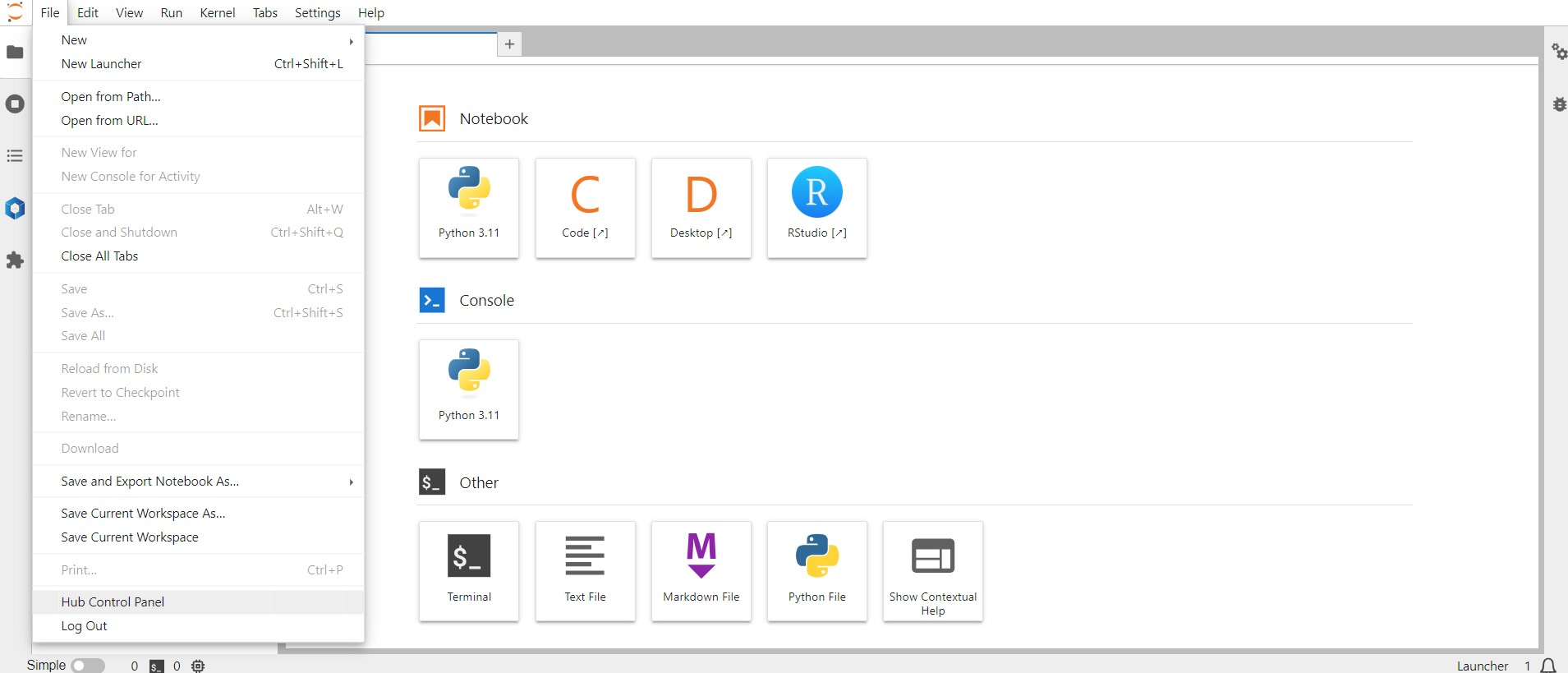Open the Extension Manager puzzle icon
This screenshot has width=1568, height=673.
(x=15, y=260)
